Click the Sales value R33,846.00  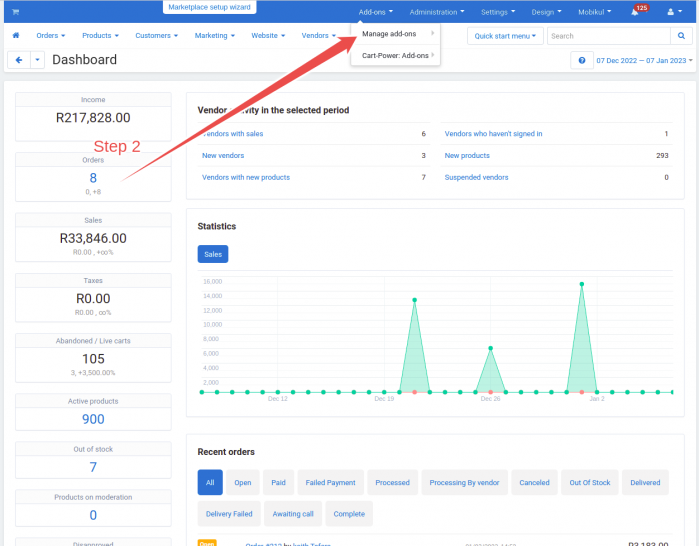[93, 238]
